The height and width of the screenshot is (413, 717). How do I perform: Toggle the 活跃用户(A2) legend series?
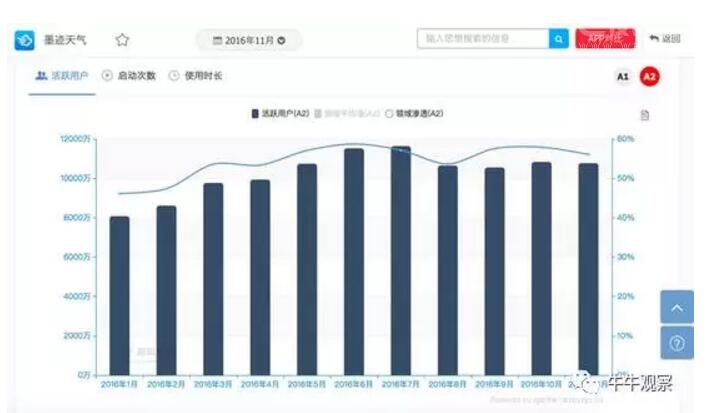(x=280, y=114)
